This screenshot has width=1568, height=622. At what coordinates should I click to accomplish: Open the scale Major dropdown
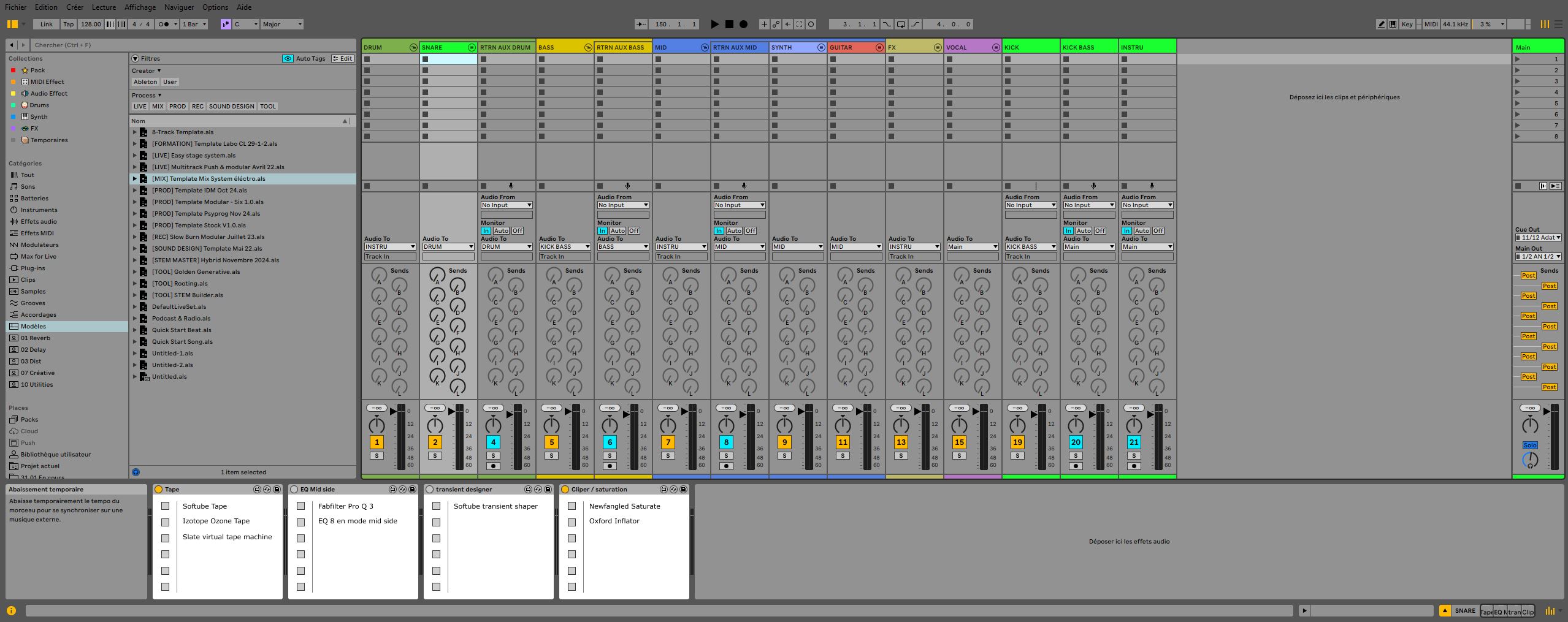click(282, 25)
